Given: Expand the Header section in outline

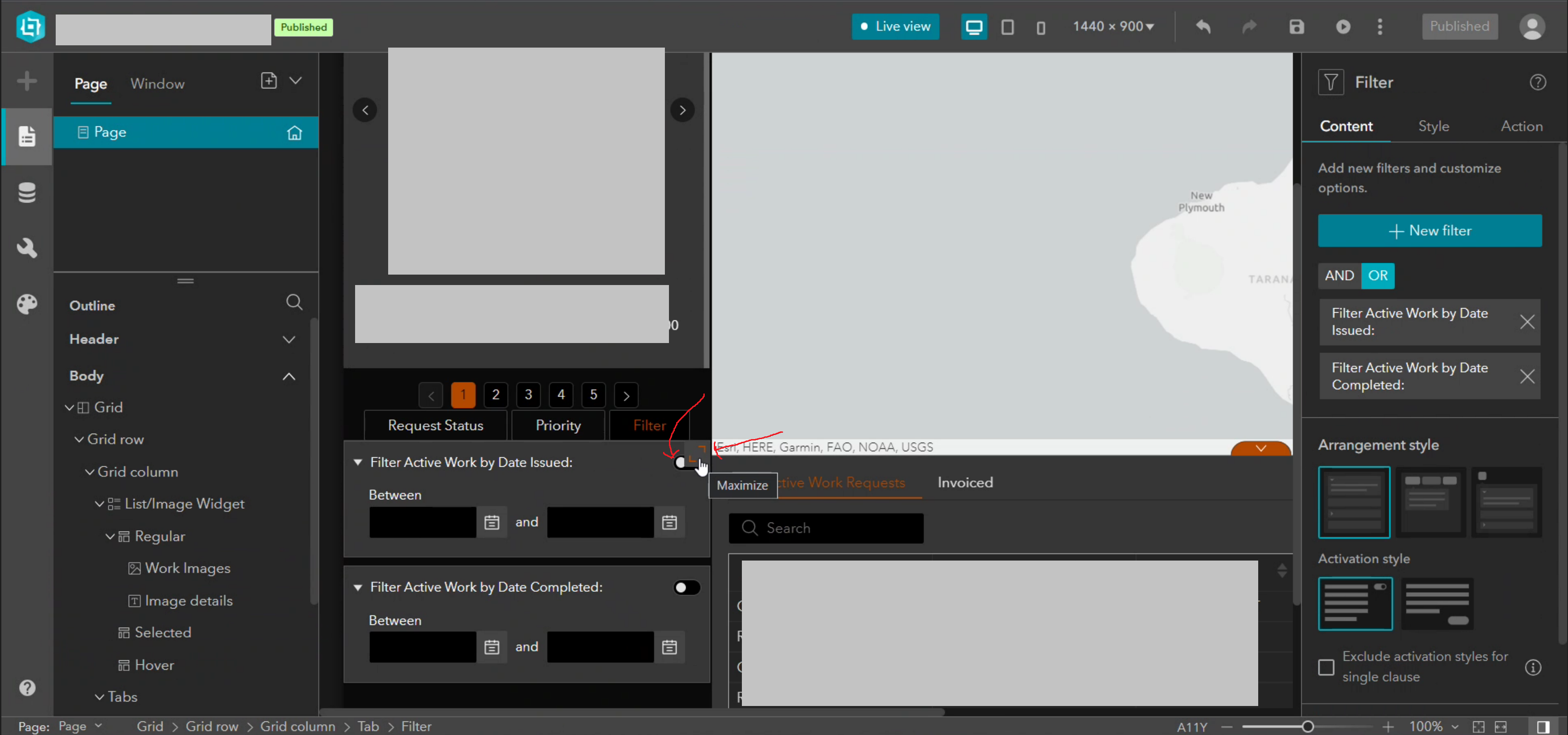Looking at the screenshot, I should click(289, 339).
